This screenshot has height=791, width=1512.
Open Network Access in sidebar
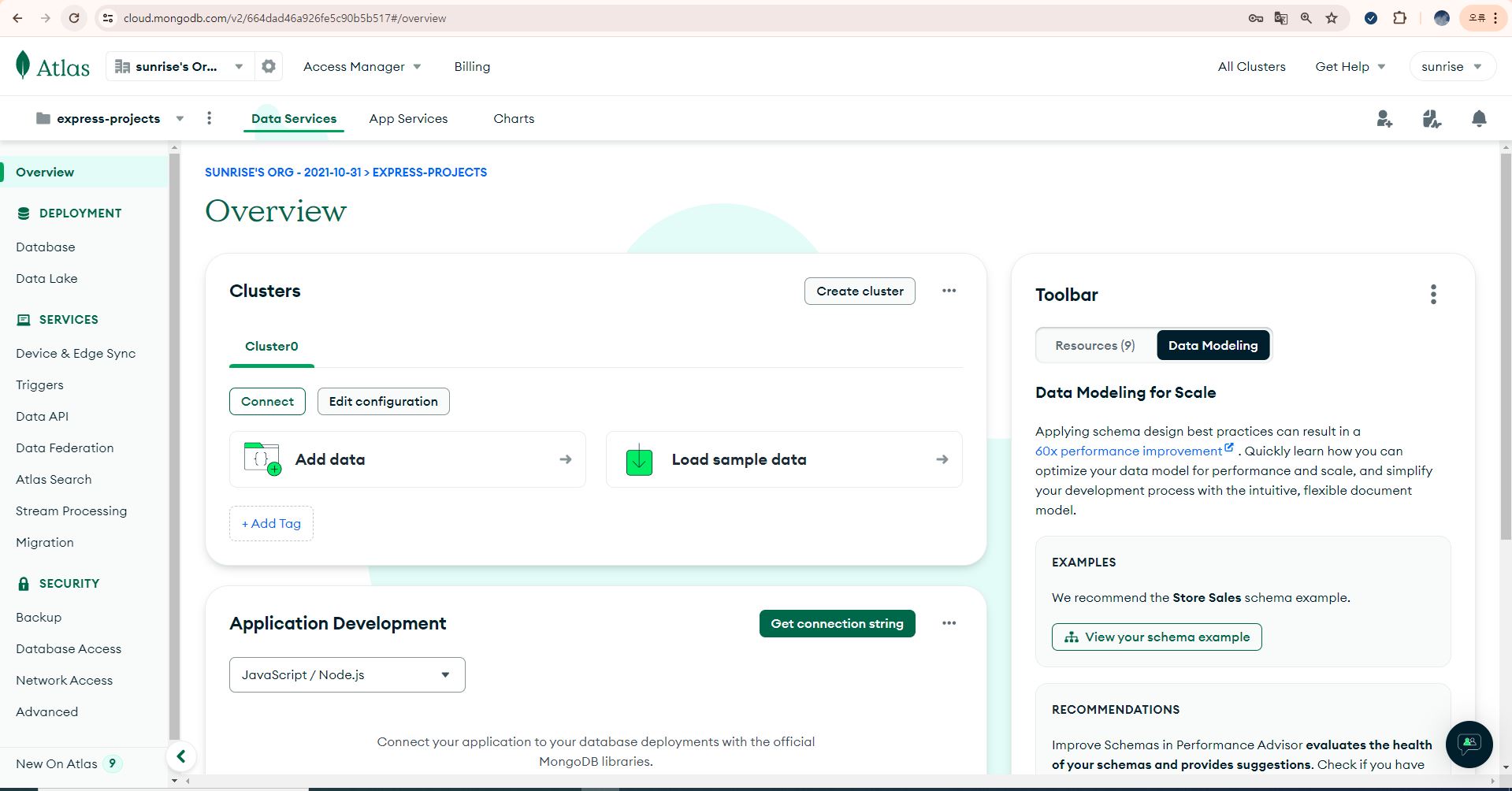pyautogui.click(x=64, y=681)
